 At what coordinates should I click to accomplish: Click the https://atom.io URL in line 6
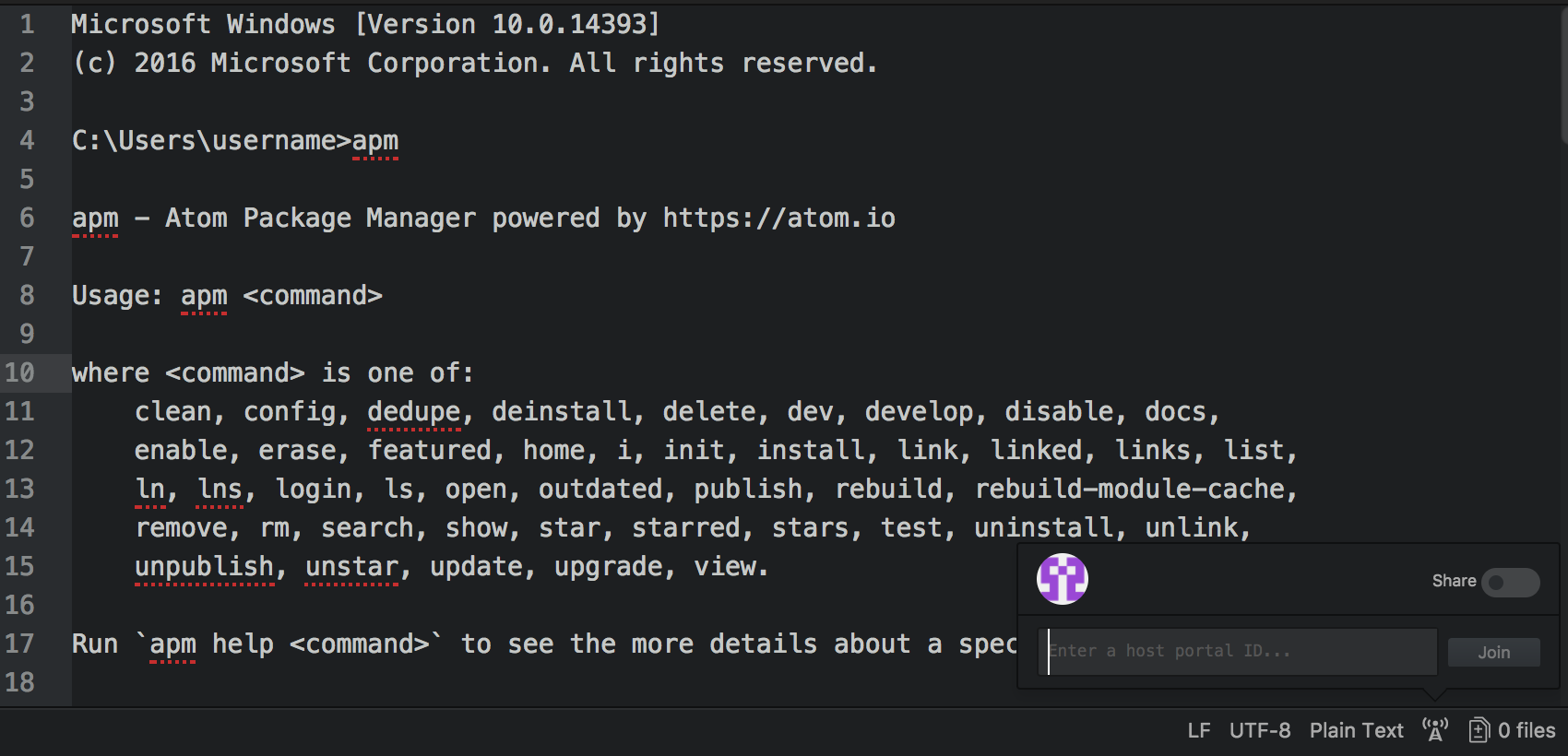pos(778,219)
